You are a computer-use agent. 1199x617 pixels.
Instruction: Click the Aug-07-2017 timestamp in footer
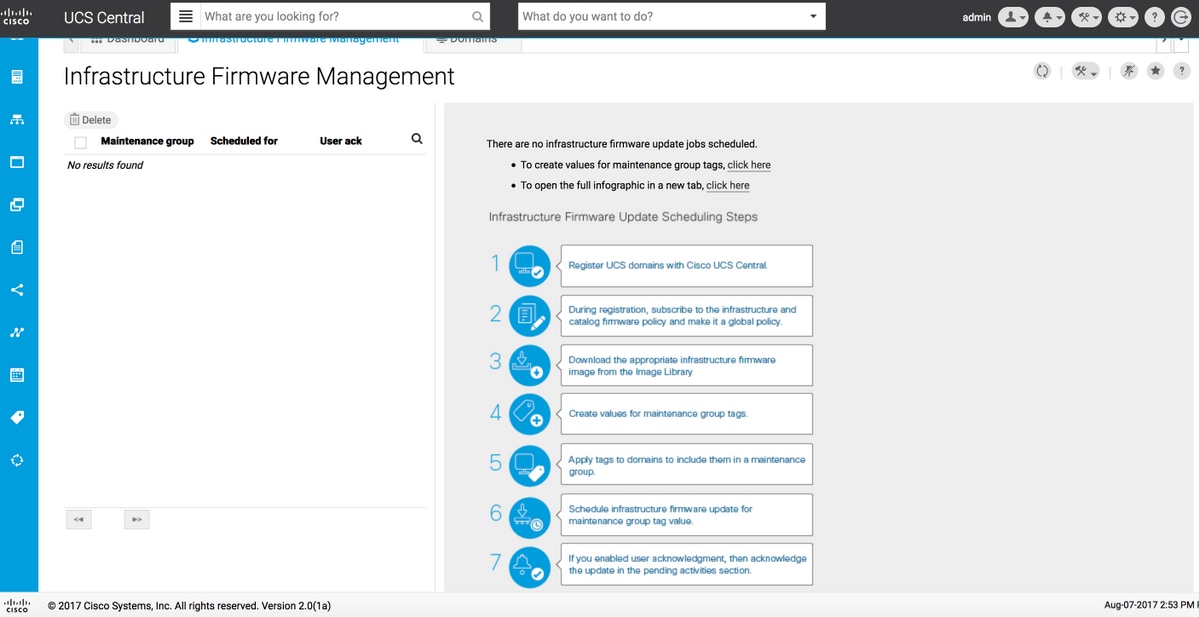coord(1151,606)
